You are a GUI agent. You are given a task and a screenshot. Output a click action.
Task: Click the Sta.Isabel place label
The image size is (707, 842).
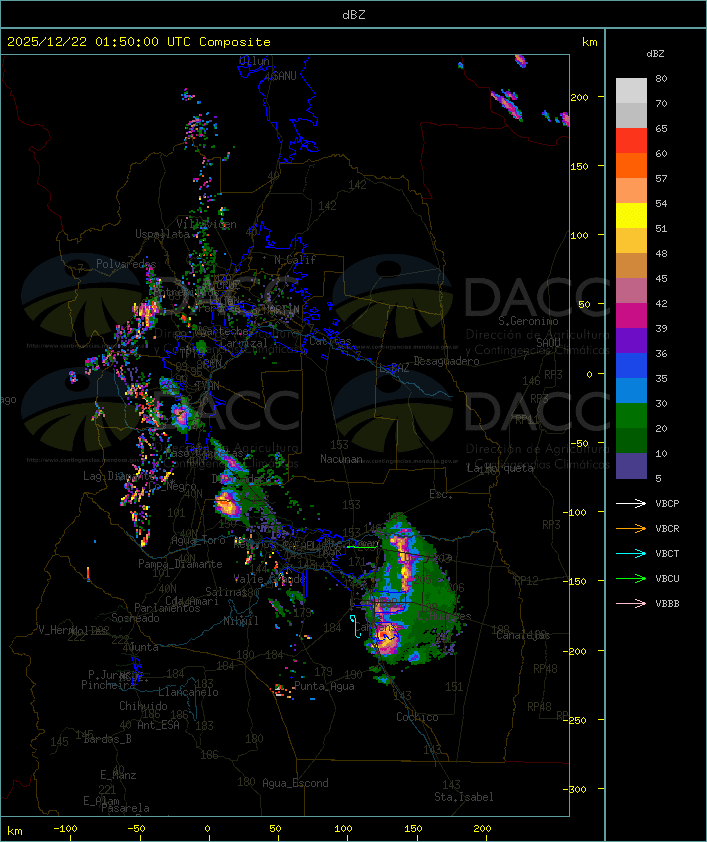coord(464,797)
